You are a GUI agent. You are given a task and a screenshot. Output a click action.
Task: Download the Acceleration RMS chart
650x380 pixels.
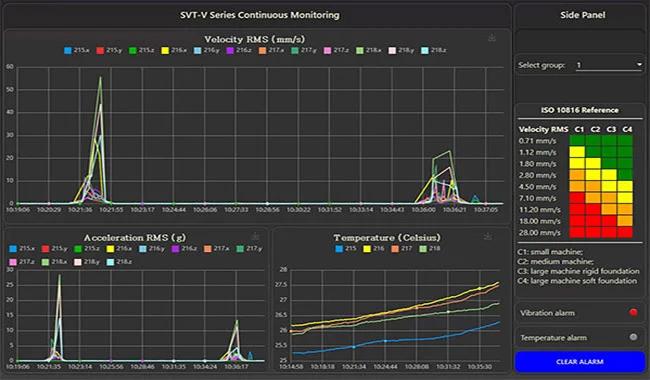tap(255, 236)
